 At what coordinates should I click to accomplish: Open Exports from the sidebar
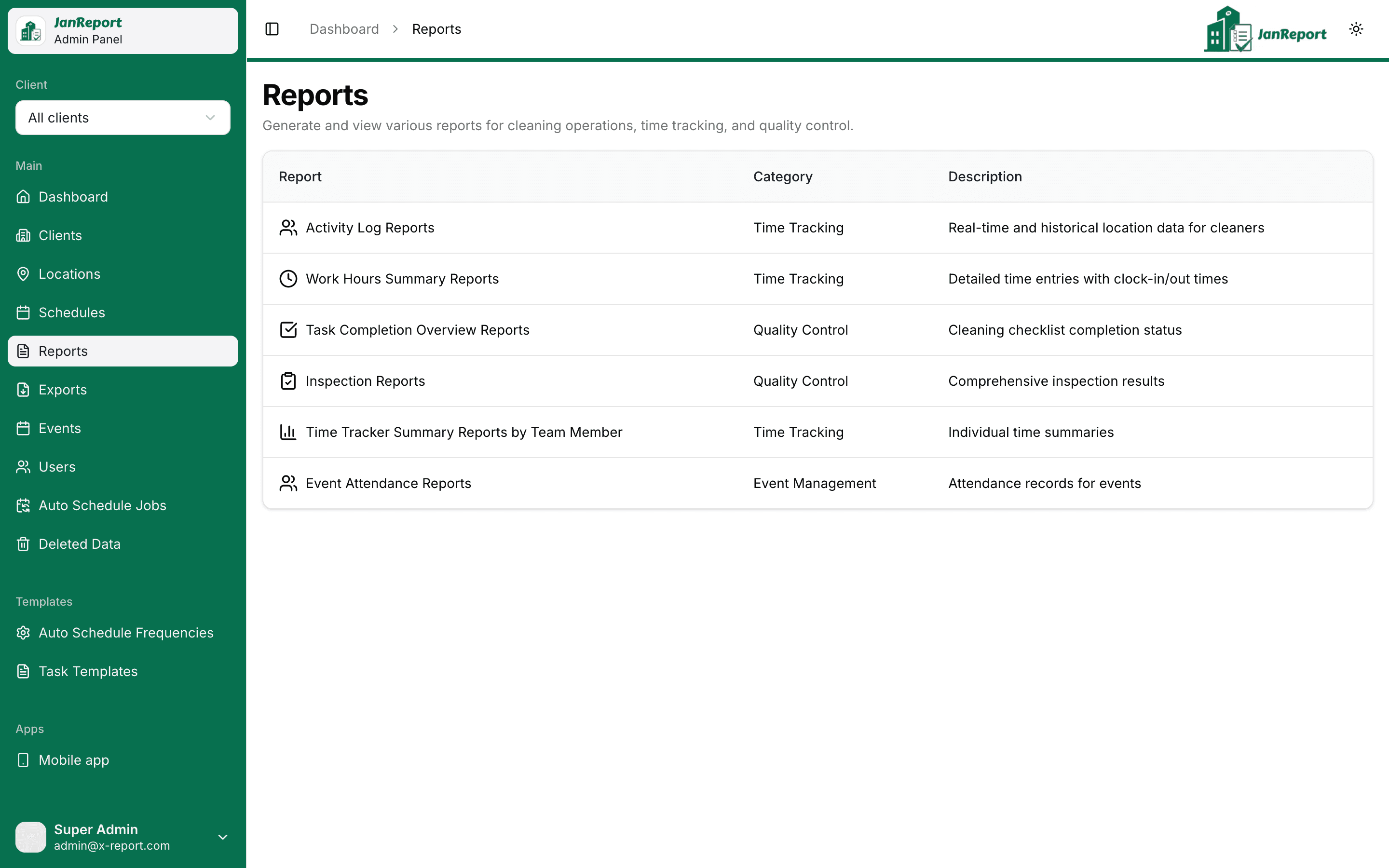(123, 390)
